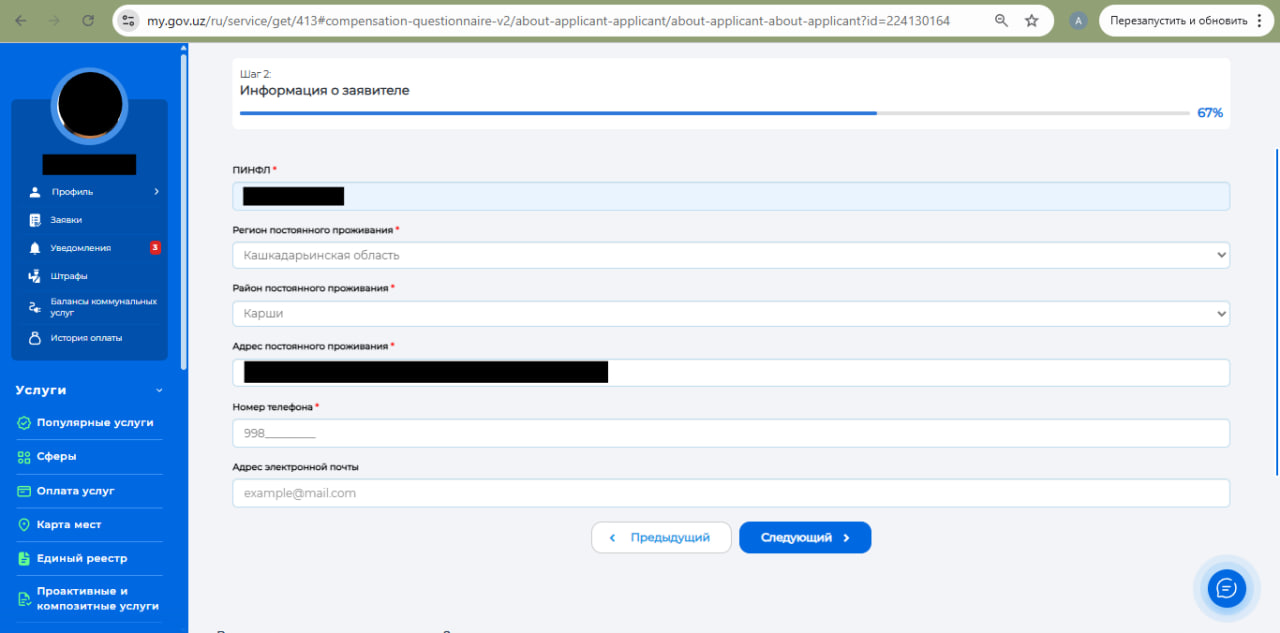Click the Следующий button
1280x633 pixels.
pyautogui.click(x=804, y=537)
